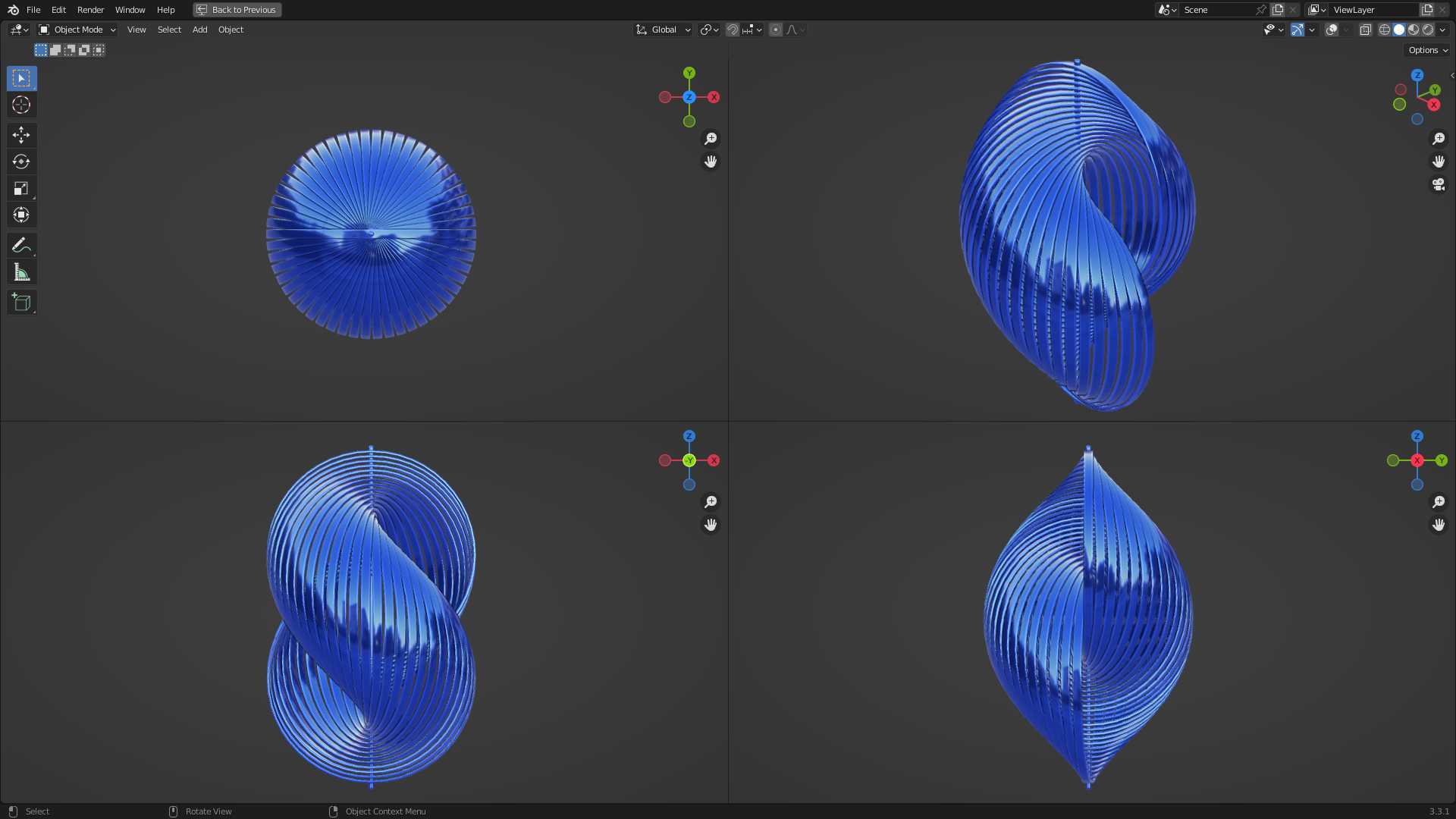
Task: Select the Cursor tool
Action: point(21,105)
